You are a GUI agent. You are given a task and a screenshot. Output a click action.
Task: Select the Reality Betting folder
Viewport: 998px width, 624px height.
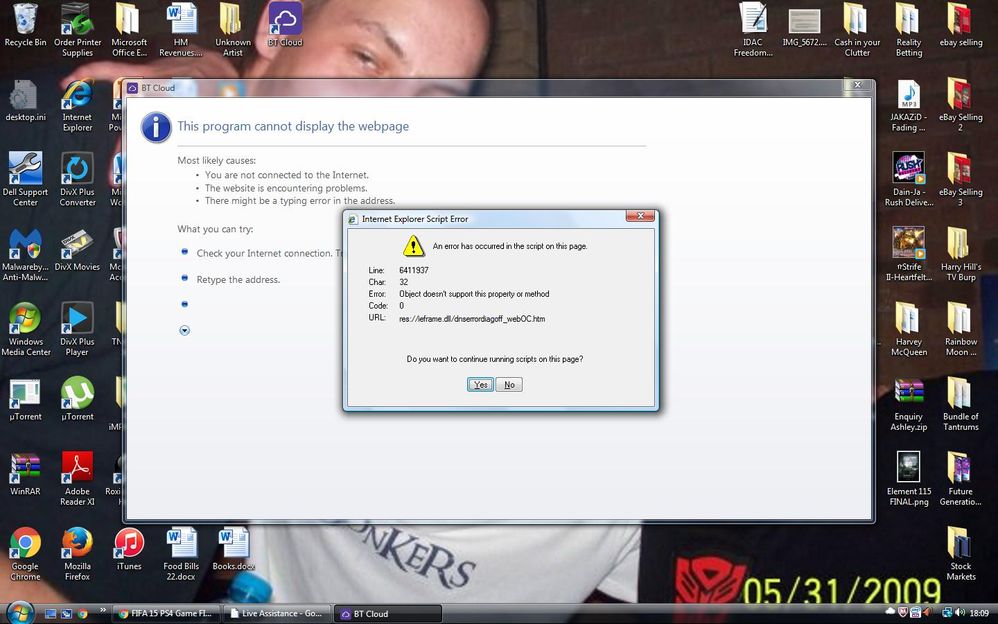click(909, 30)
